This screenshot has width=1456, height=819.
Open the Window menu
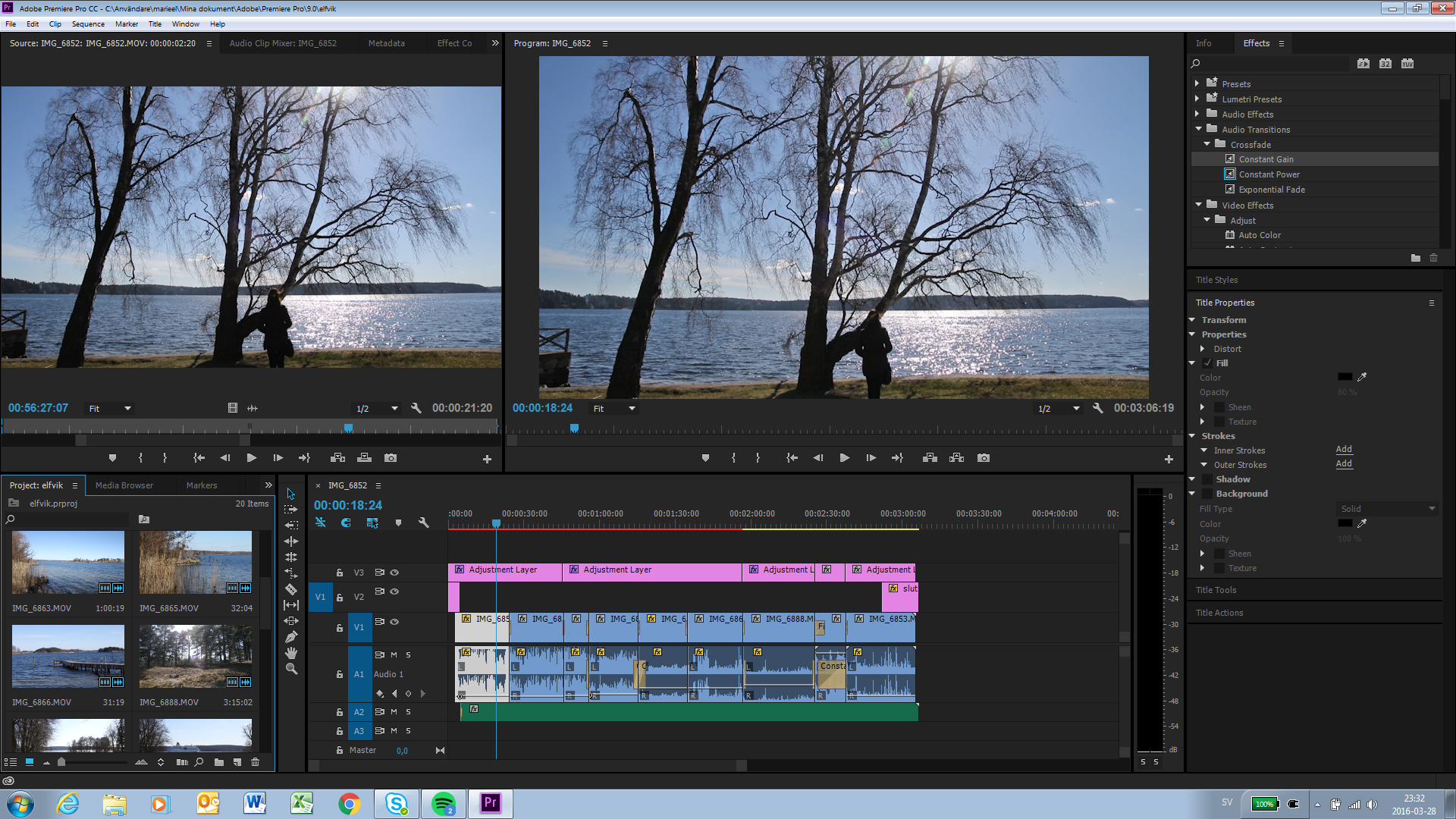coord(185,24)
